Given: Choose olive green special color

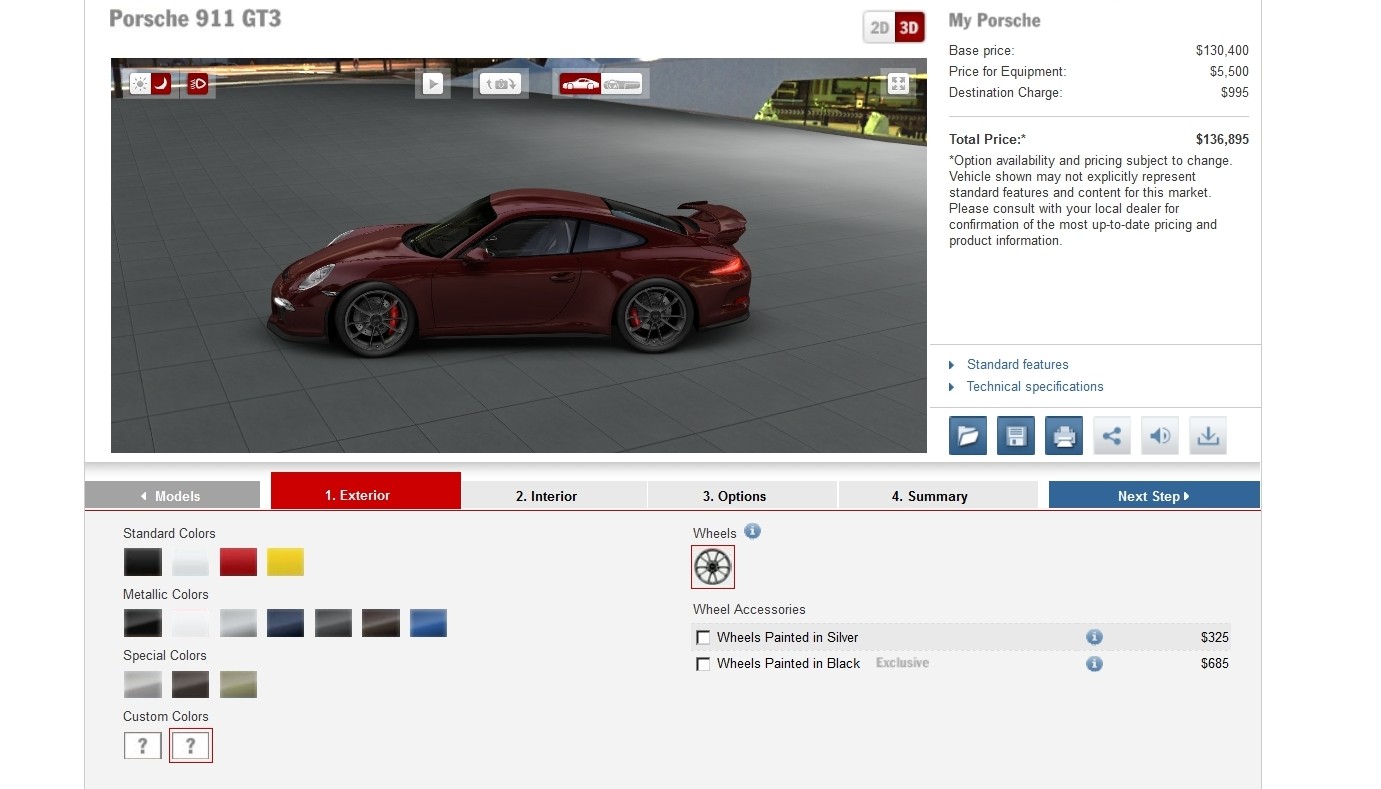Looking at the screenshot, I should pyautogui.click(x=238, y=684).
